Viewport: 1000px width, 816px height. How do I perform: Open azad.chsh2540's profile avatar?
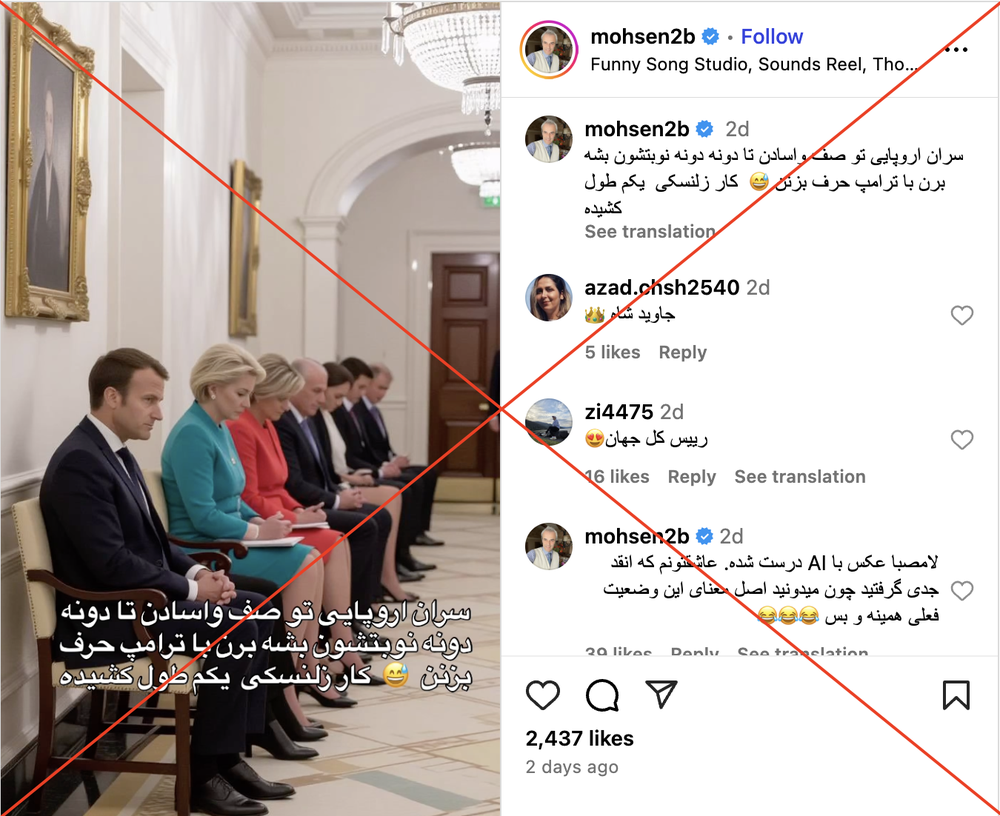pos(548,297)
